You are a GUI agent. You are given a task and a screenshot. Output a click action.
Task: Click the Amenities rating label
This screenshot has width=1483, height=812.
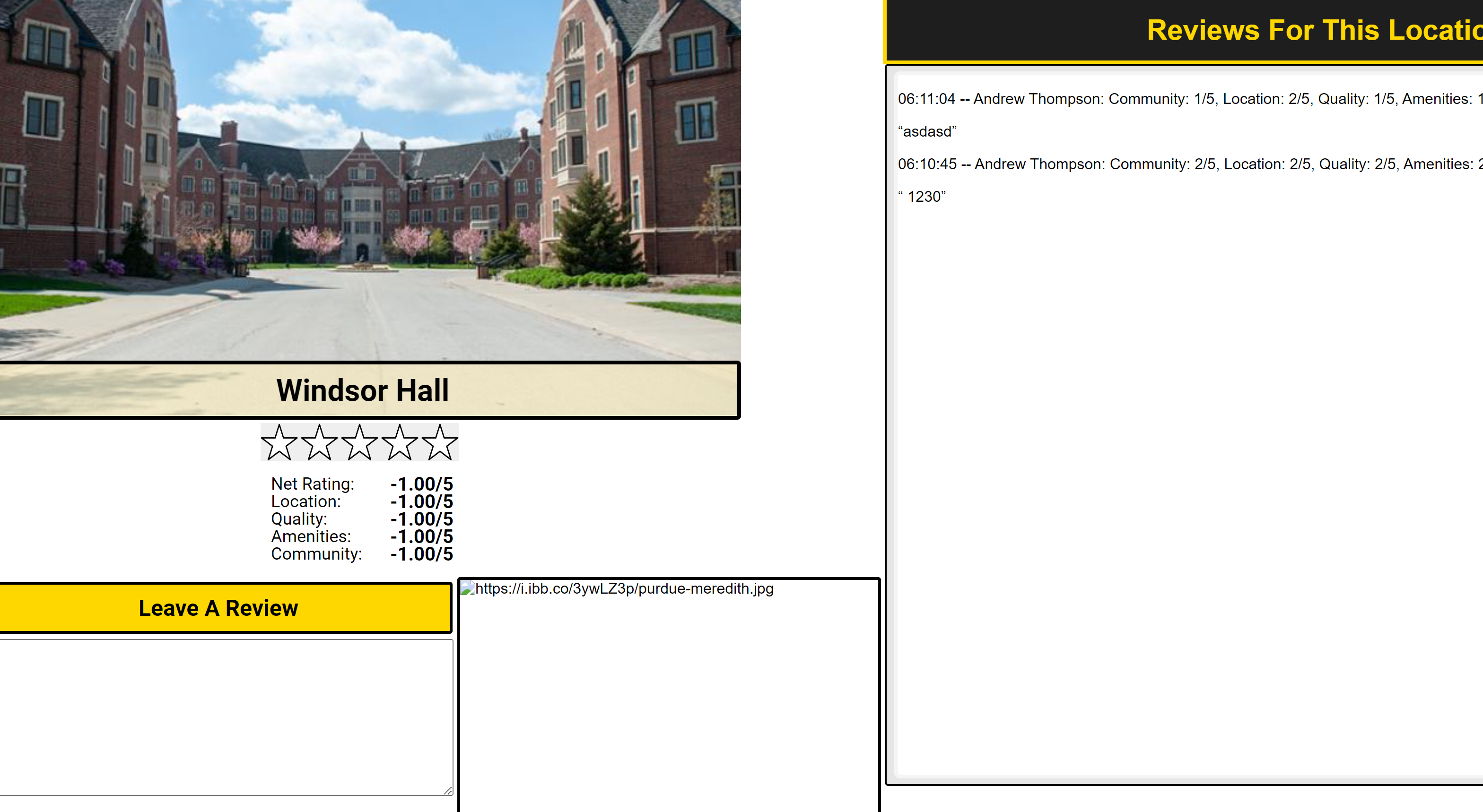pyautogui.click(x=311, y=536)
